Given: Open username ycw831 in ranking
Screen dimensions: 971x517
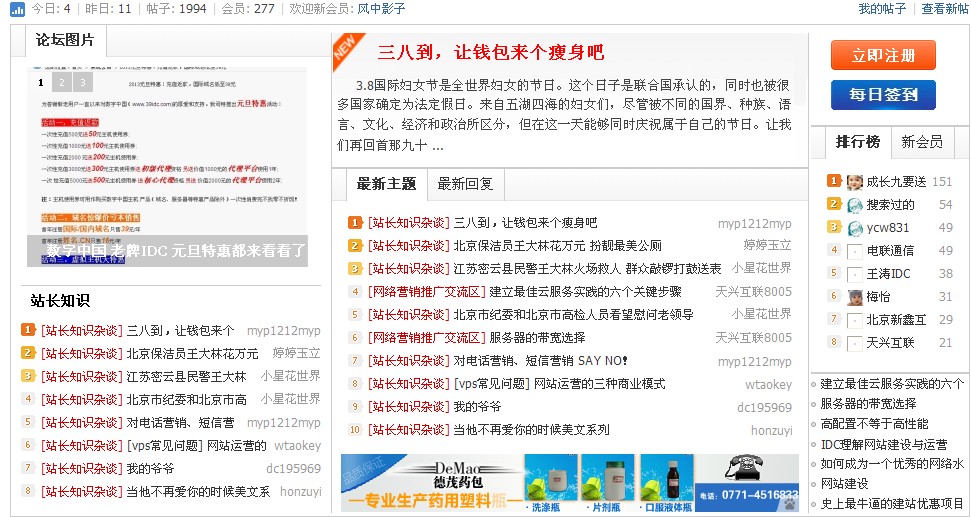Looking at the screenshot, I should click(x=888, y=228).
